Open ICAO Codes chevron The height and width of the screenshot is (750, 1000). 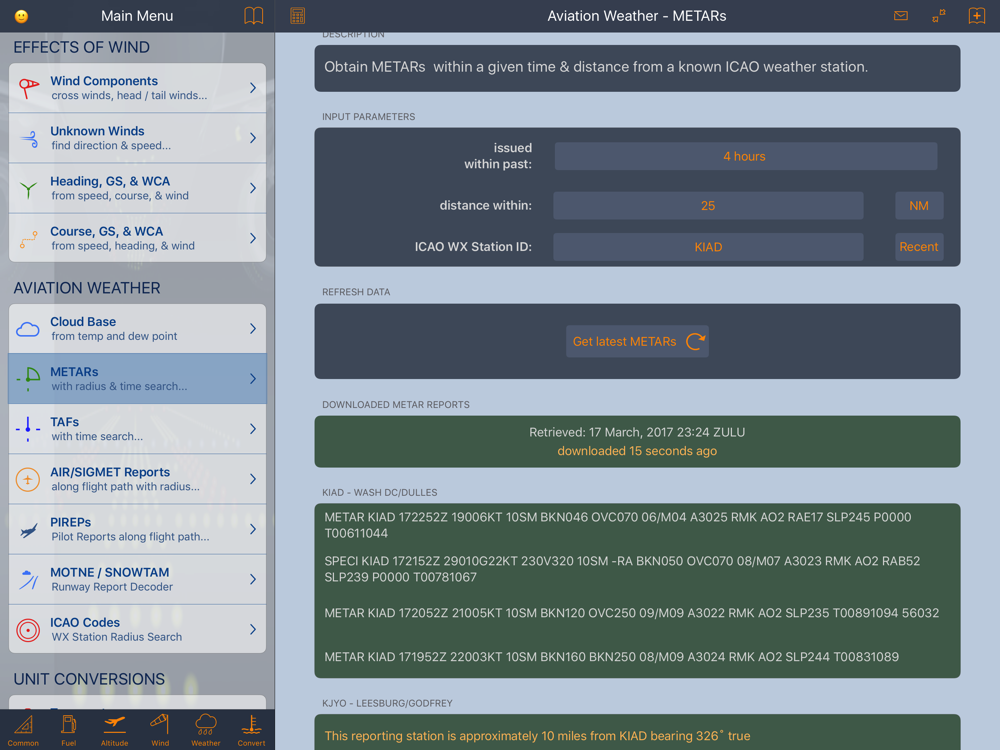point(253,629)
